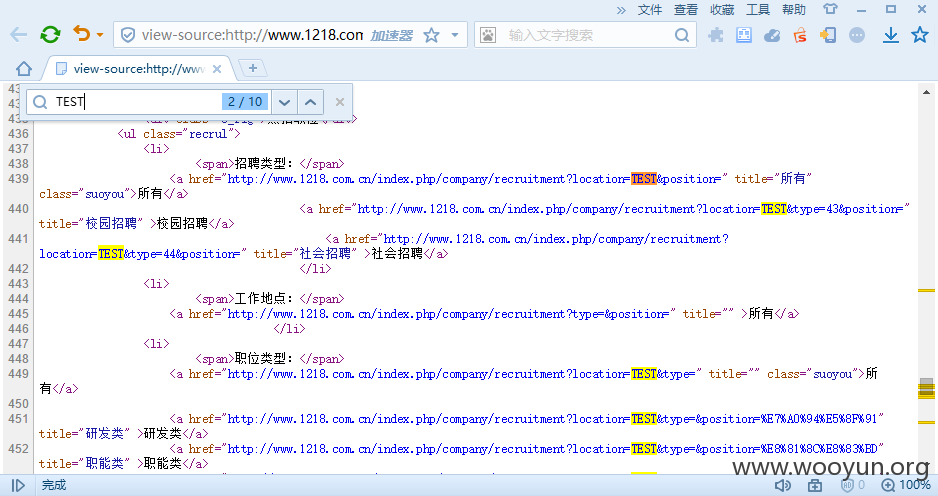Viewport: 938px width, 496px height.
Task: Click the find bar magnifier icon
Action: tap(40, 102)
